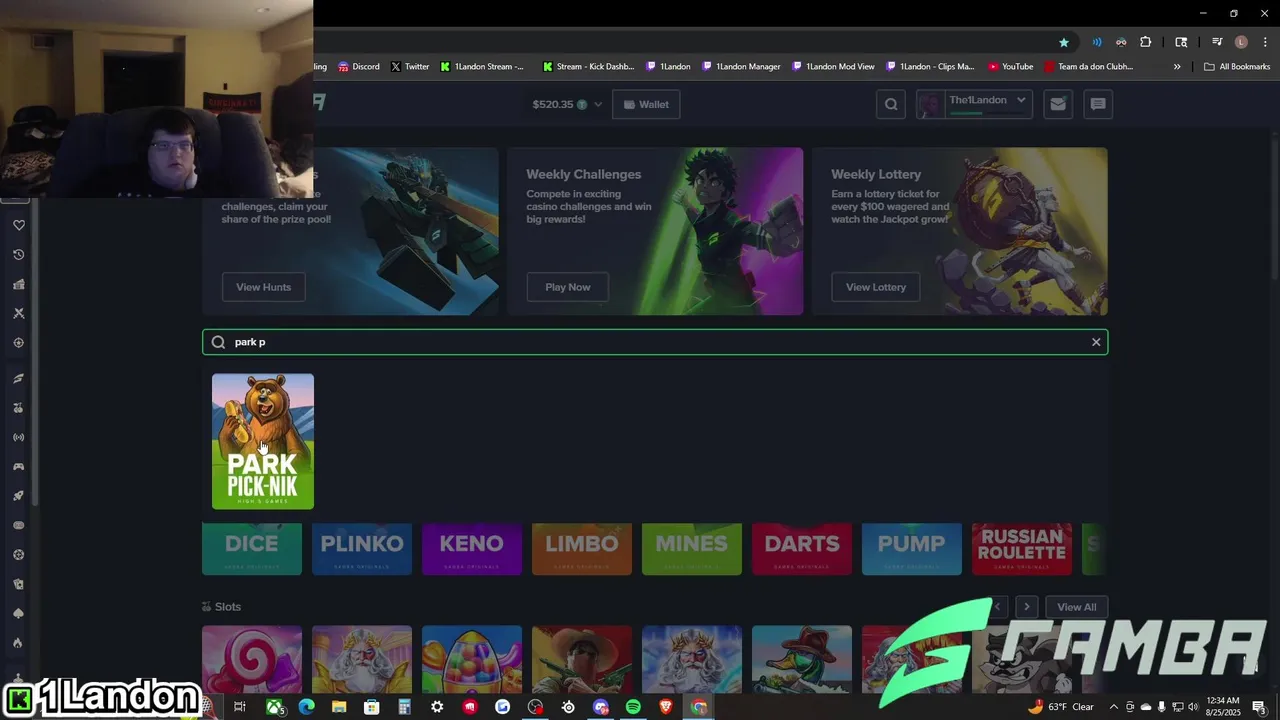Open weather widget 63°F Clear
Image resolution: width=1280 pixels, height=720 pixels.
point(1060,707)
